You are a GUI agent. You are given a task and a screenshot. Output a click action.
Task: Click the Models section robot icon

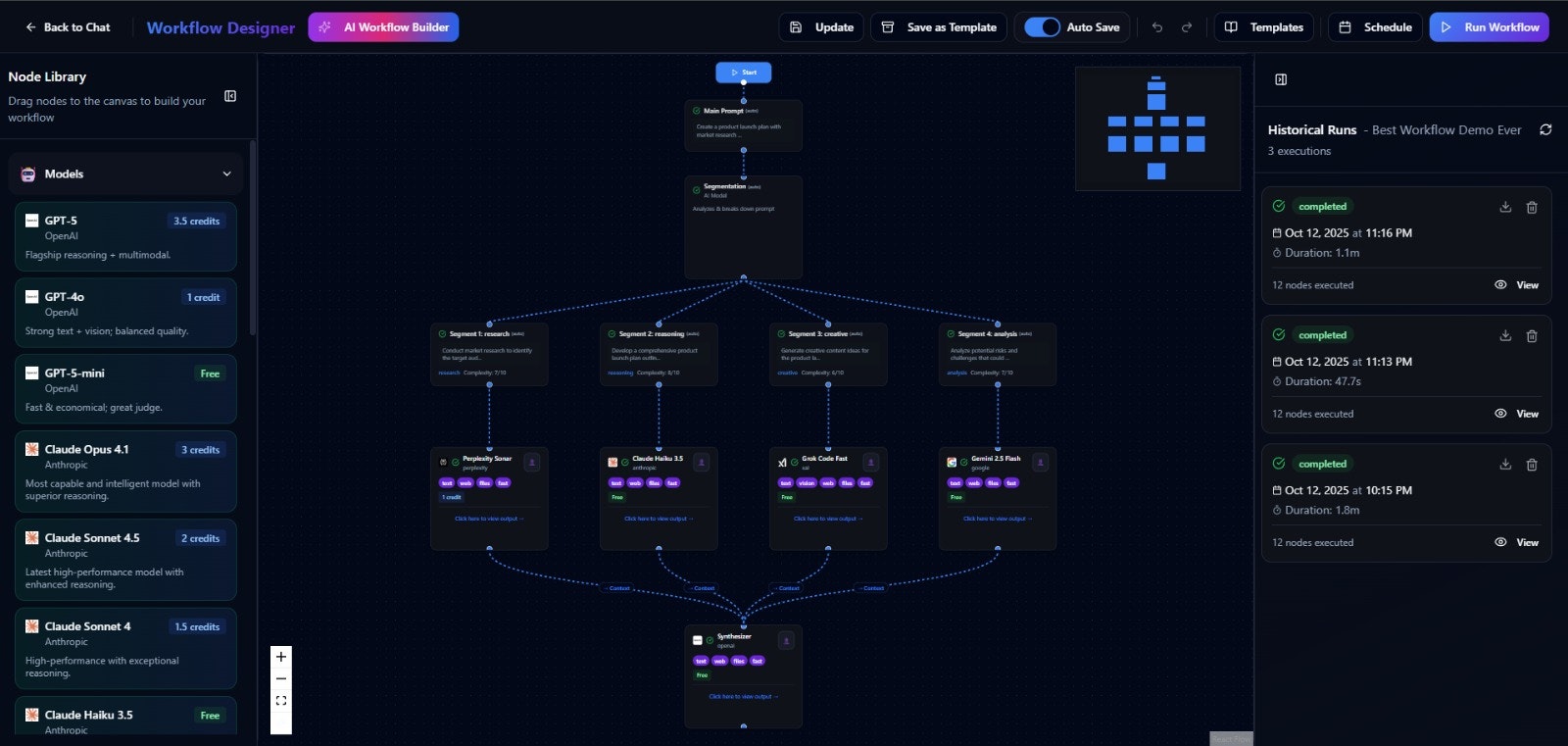pyautogui.click(x=28, y=174)
